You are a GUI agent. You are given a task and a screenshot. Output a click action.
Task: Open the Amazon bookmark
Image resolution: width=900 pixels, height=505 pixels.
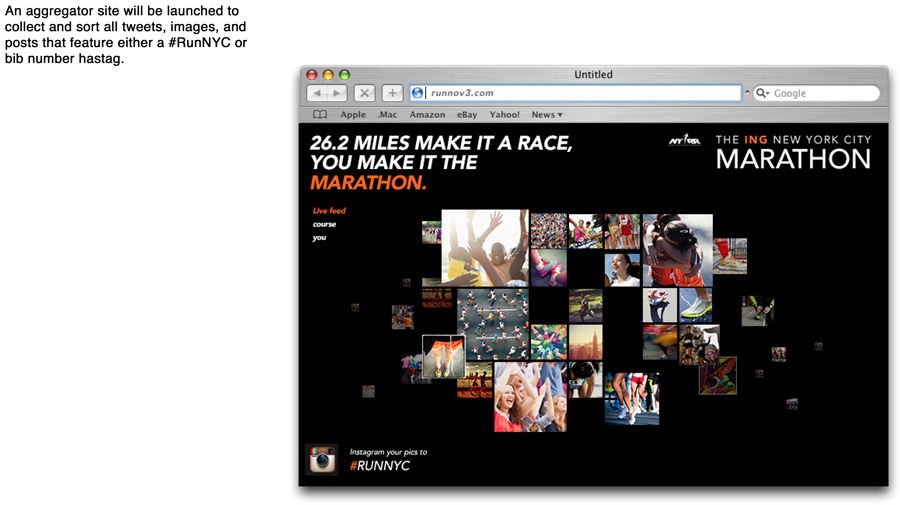pyautogui.click(x=427, y=115)
